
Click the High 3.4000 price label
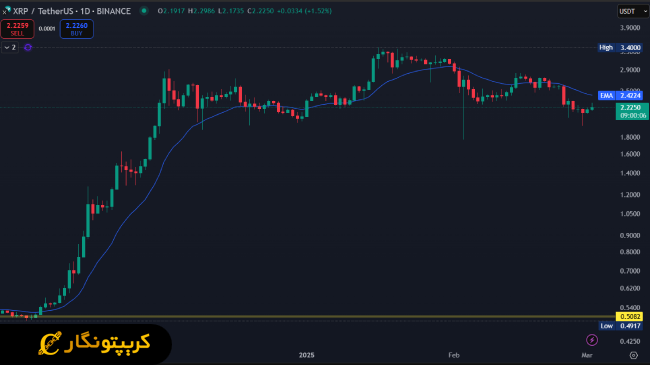(620, 48)
